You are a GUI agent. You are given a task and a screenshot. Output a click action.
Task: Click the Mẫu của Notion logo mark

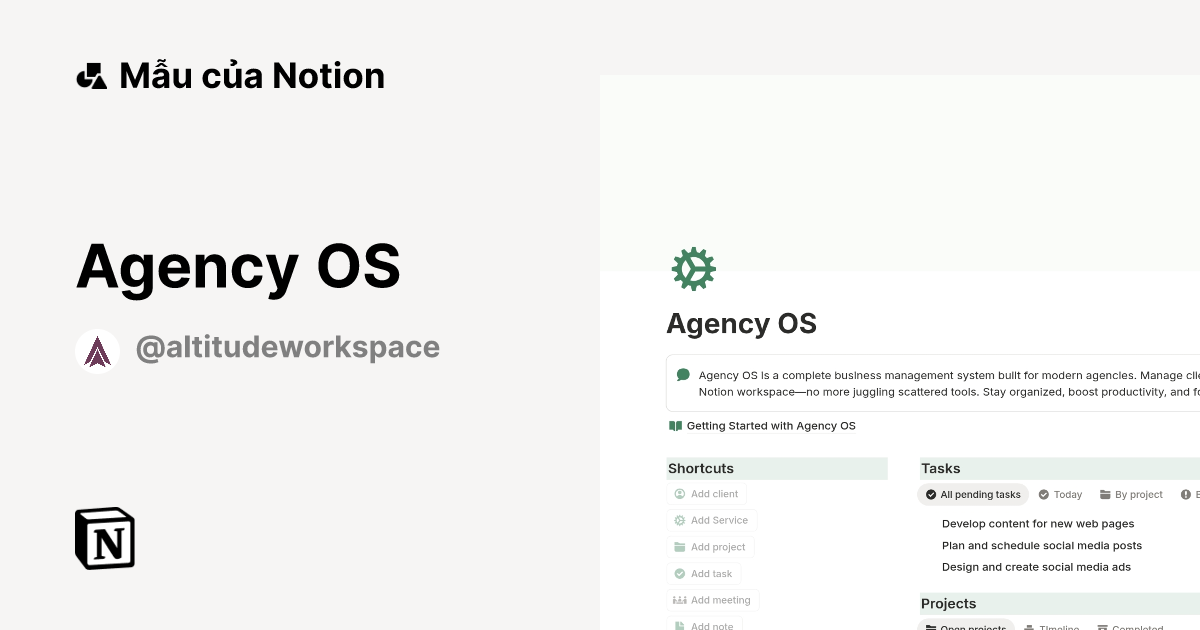[x=91, y=75]
